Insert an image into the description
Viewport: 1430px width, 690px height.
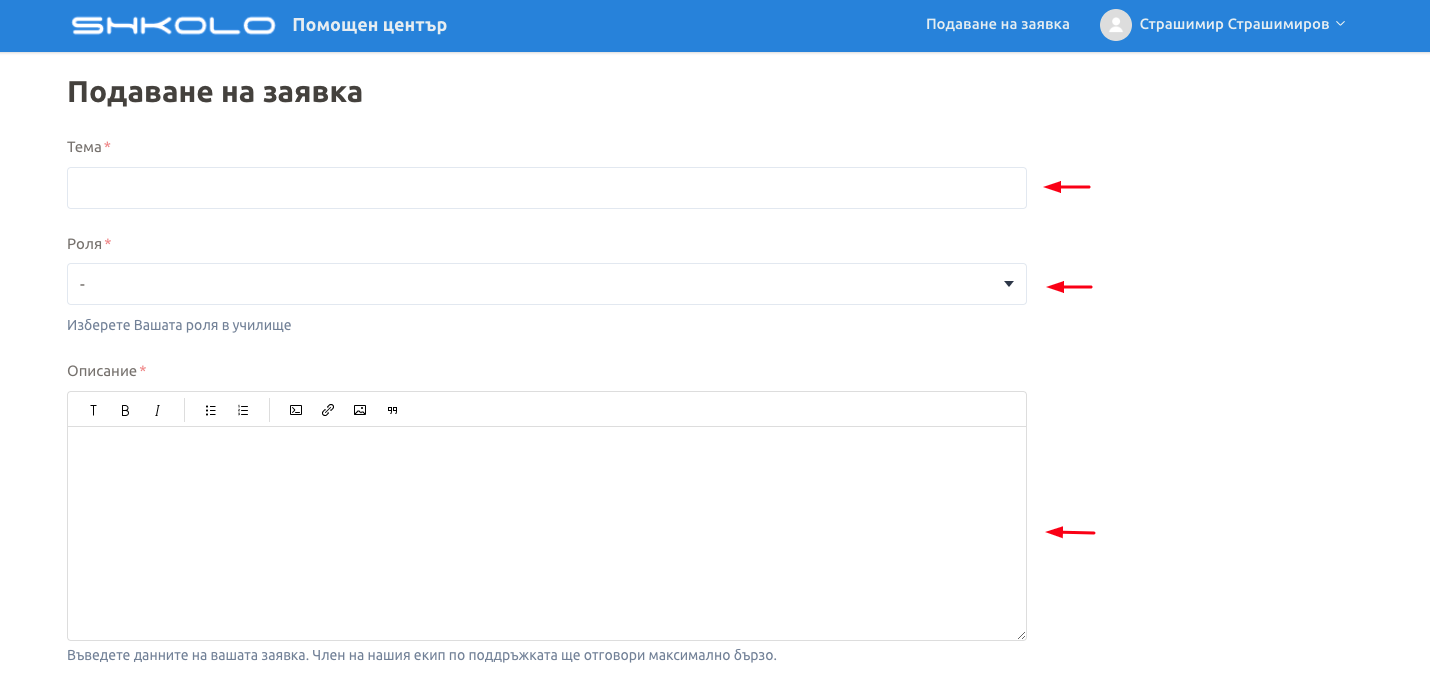coord(360,410)
